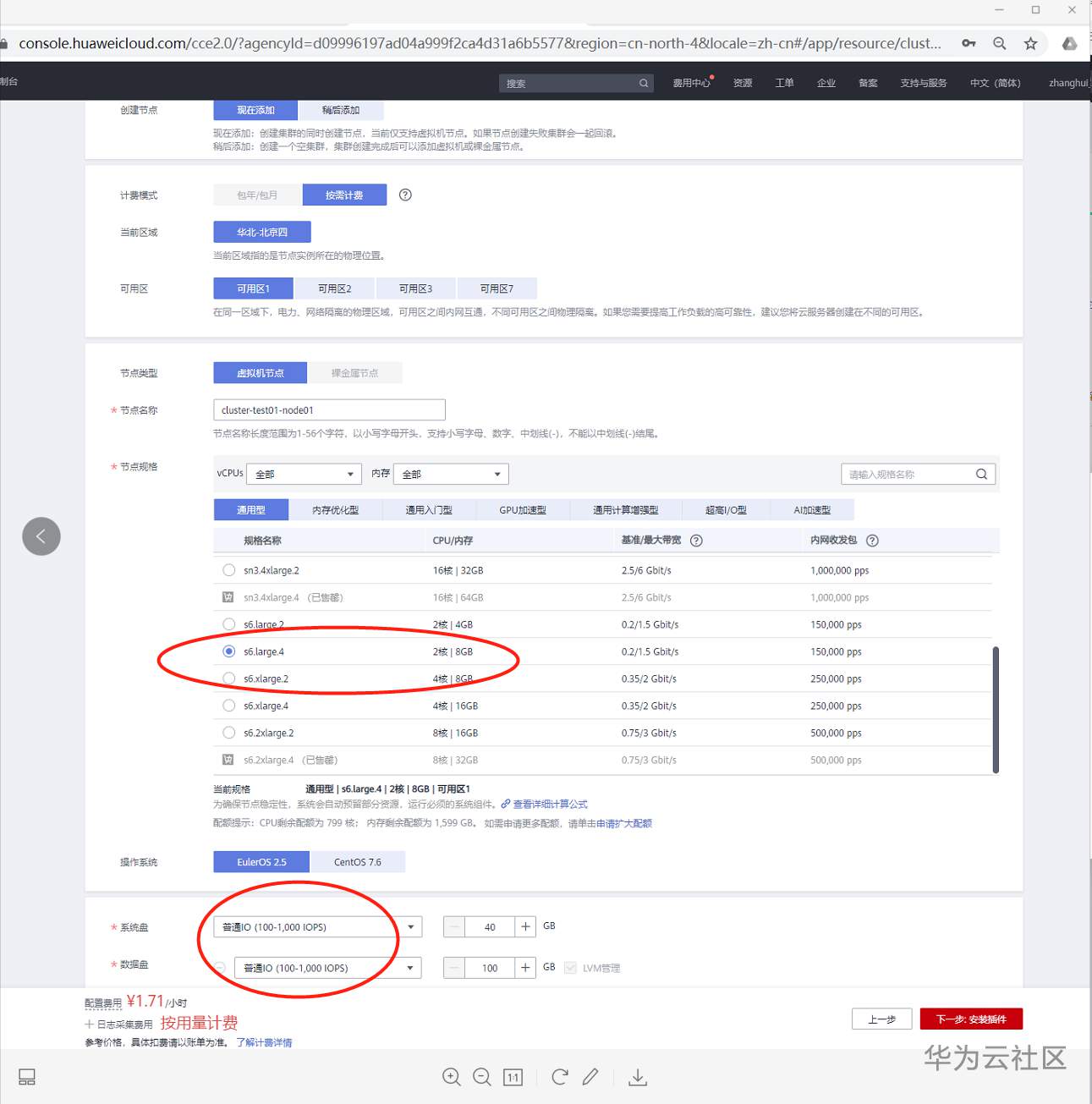Increase system disk size with plus
Viewport: 1092px width, 1104px height.
tap(525, 927)
